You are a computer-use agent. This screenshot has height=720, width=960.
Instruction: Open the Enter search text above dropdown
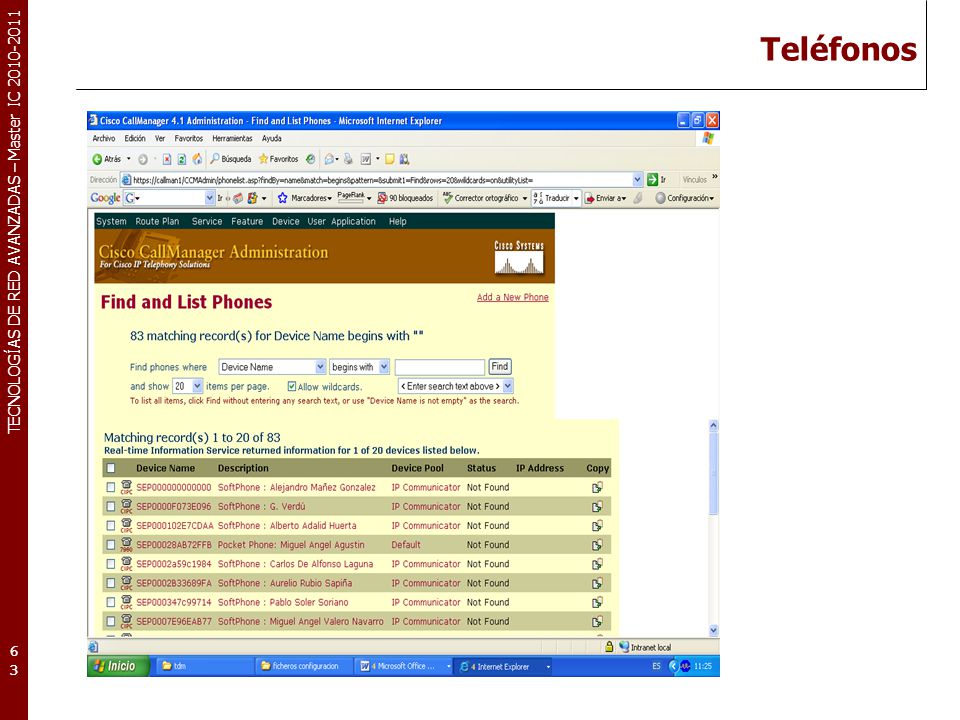click(508, 386)
